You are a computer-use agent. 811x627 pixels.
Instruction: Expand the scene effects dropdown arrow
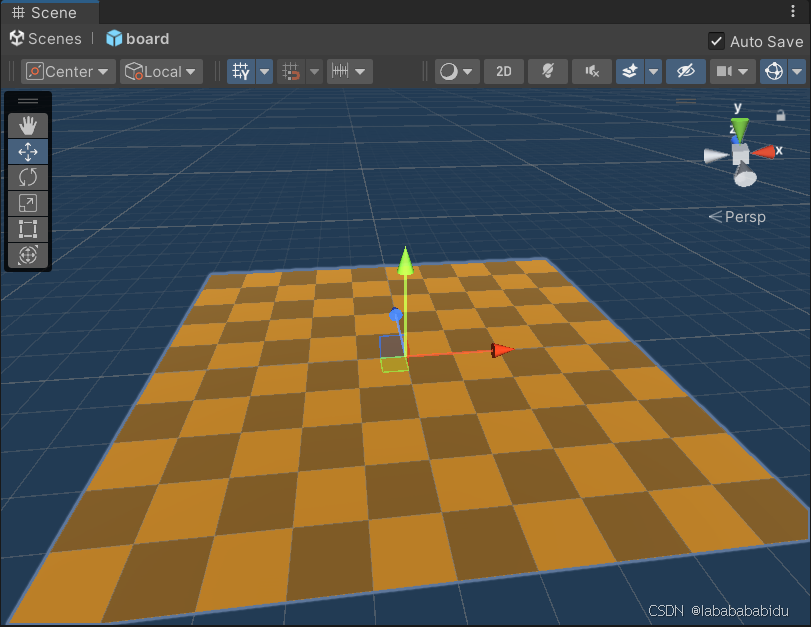653,71
